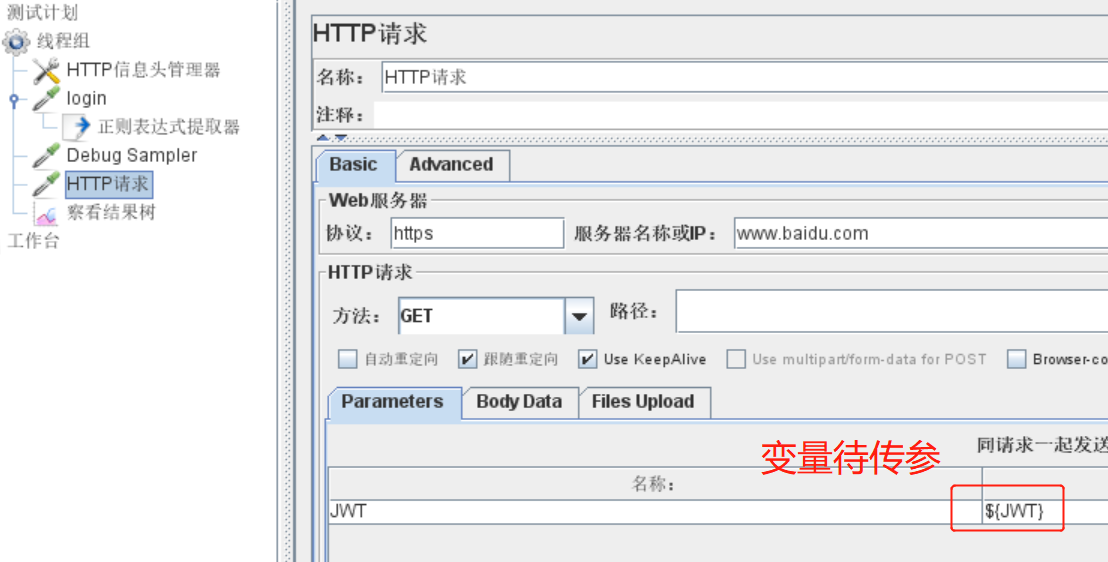
Task: Select 正则表达式提取器 tree node
Action: click(169, 127)
